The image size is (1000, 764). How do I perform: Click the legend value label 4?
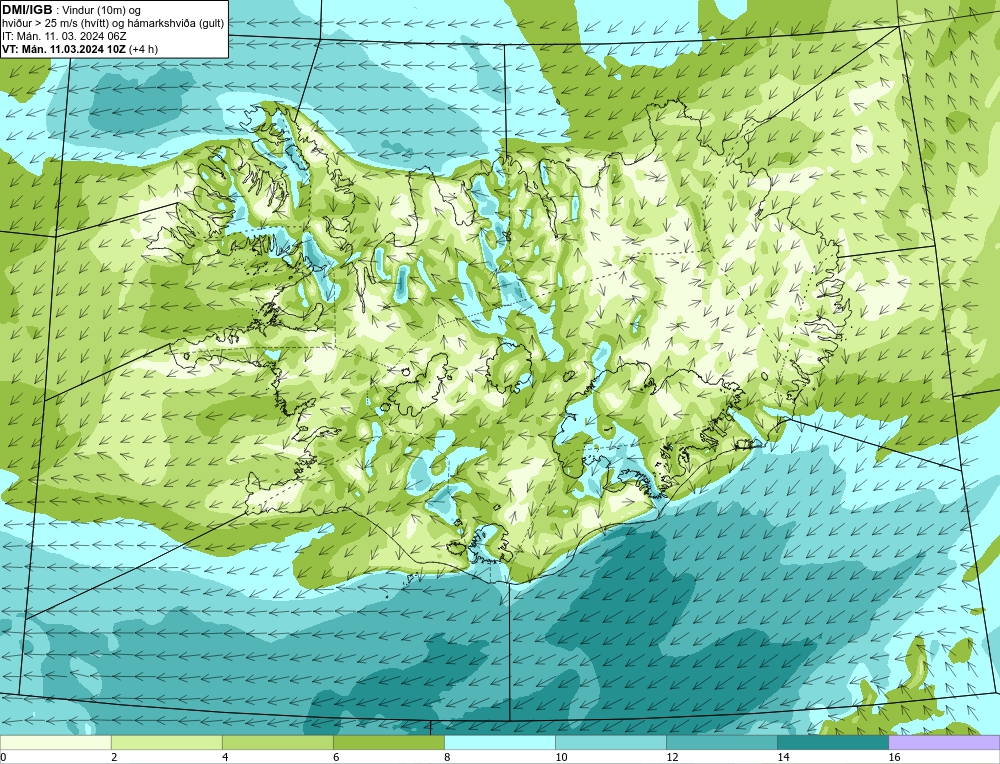tap(225, 757)
